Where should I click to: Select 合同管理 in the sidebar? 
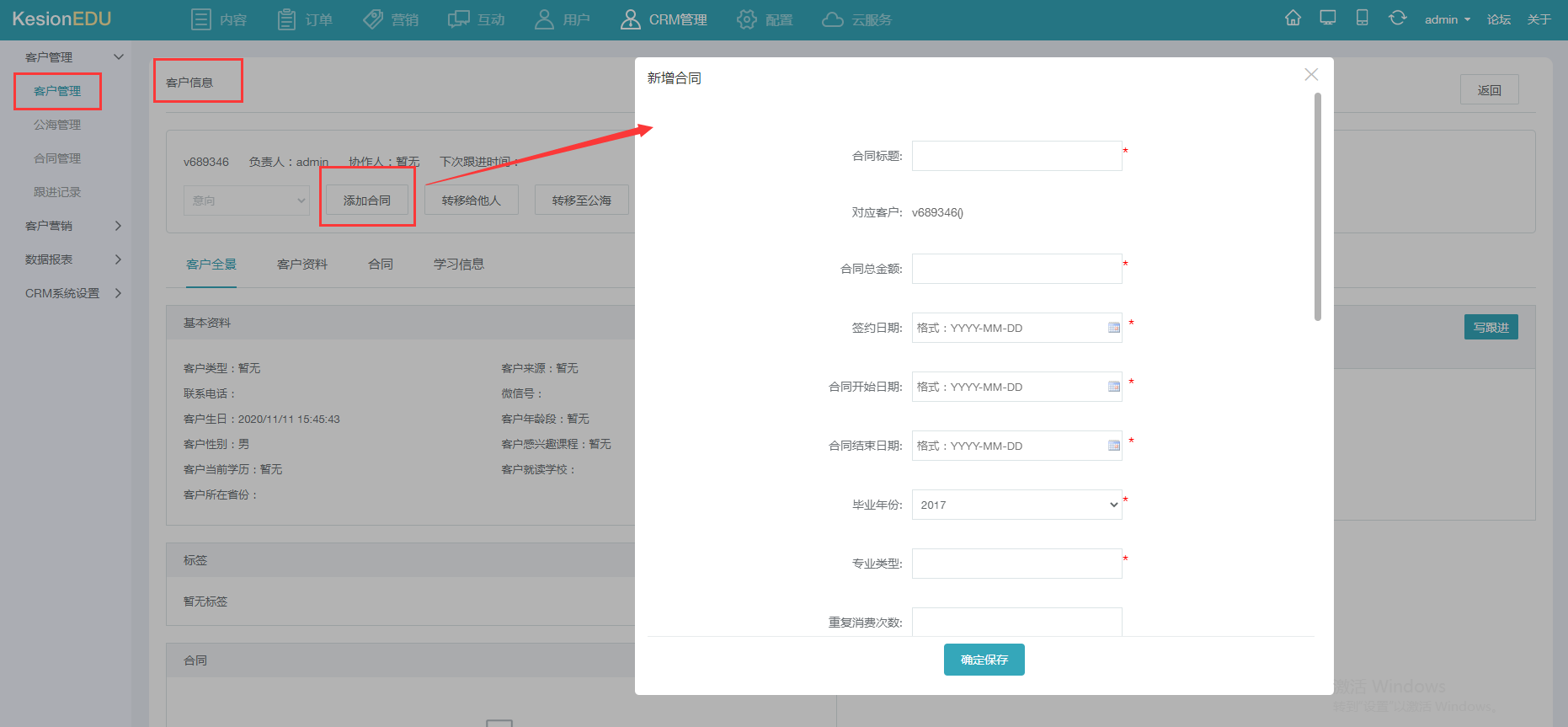[57, 158]
